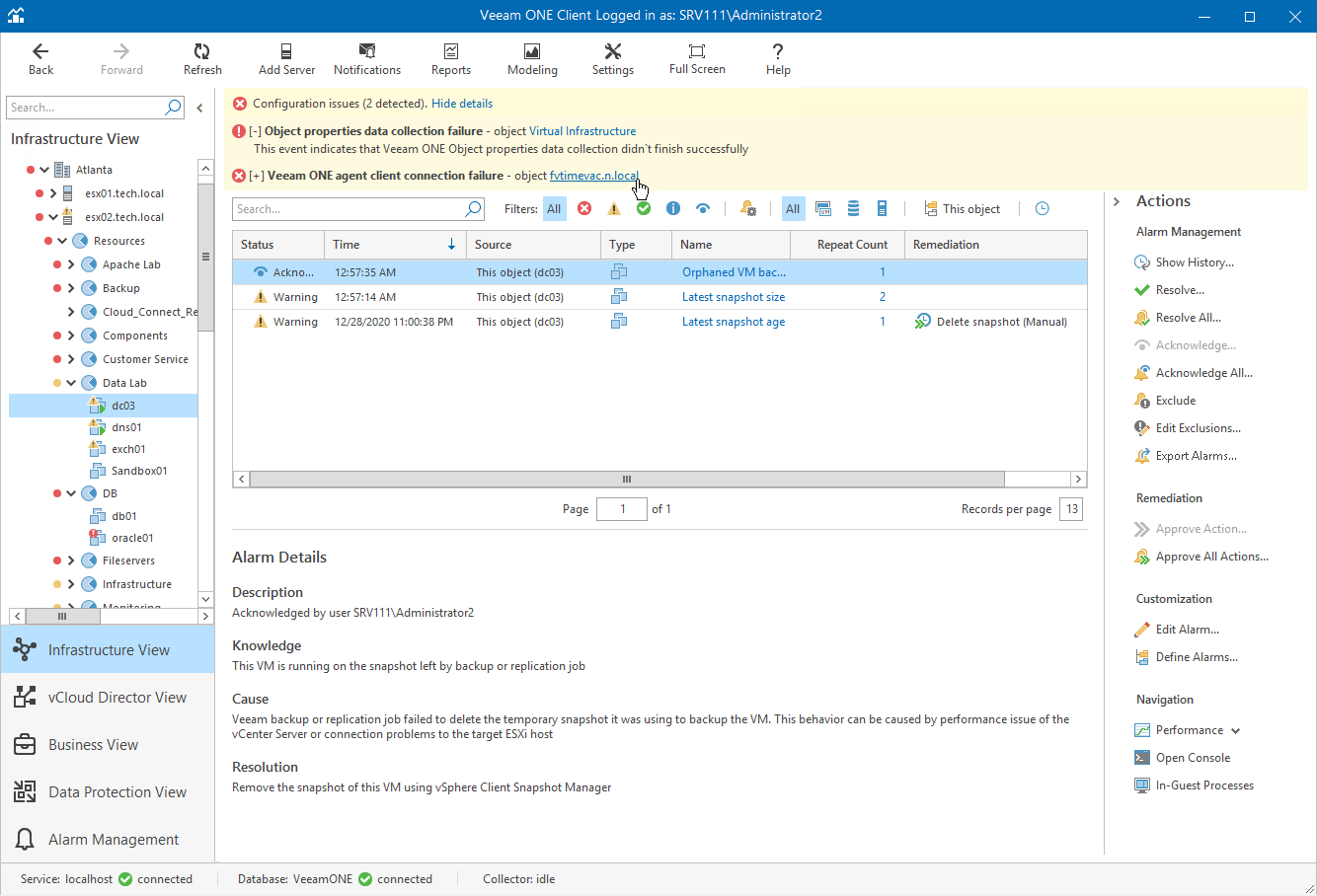Toggle the green Resolved alarms filter
The width and height of the screenshot is (1317, 896).
pyautogui.click(x=644, y=208)
